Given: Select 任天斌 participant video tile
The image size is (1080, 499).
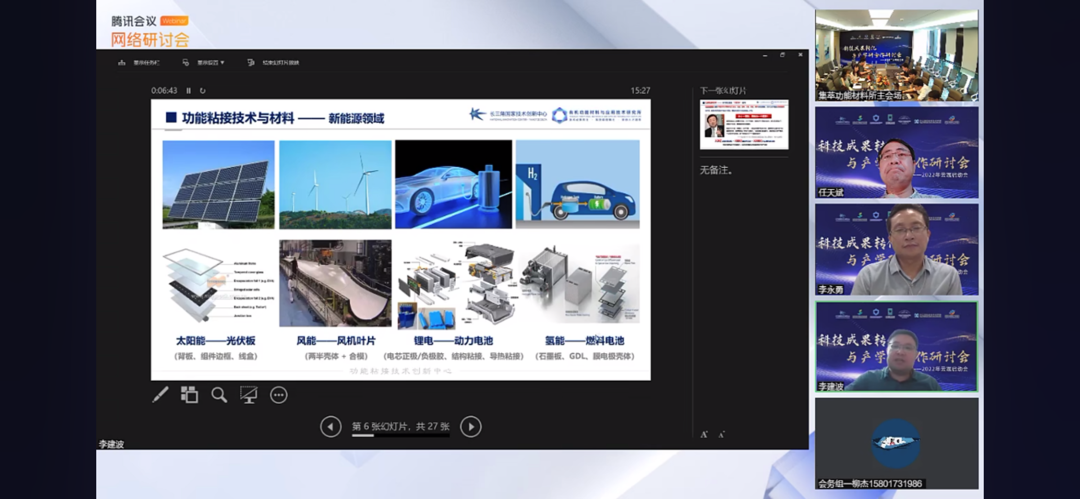Looking at the screenshot, I should tap(896, 152).
